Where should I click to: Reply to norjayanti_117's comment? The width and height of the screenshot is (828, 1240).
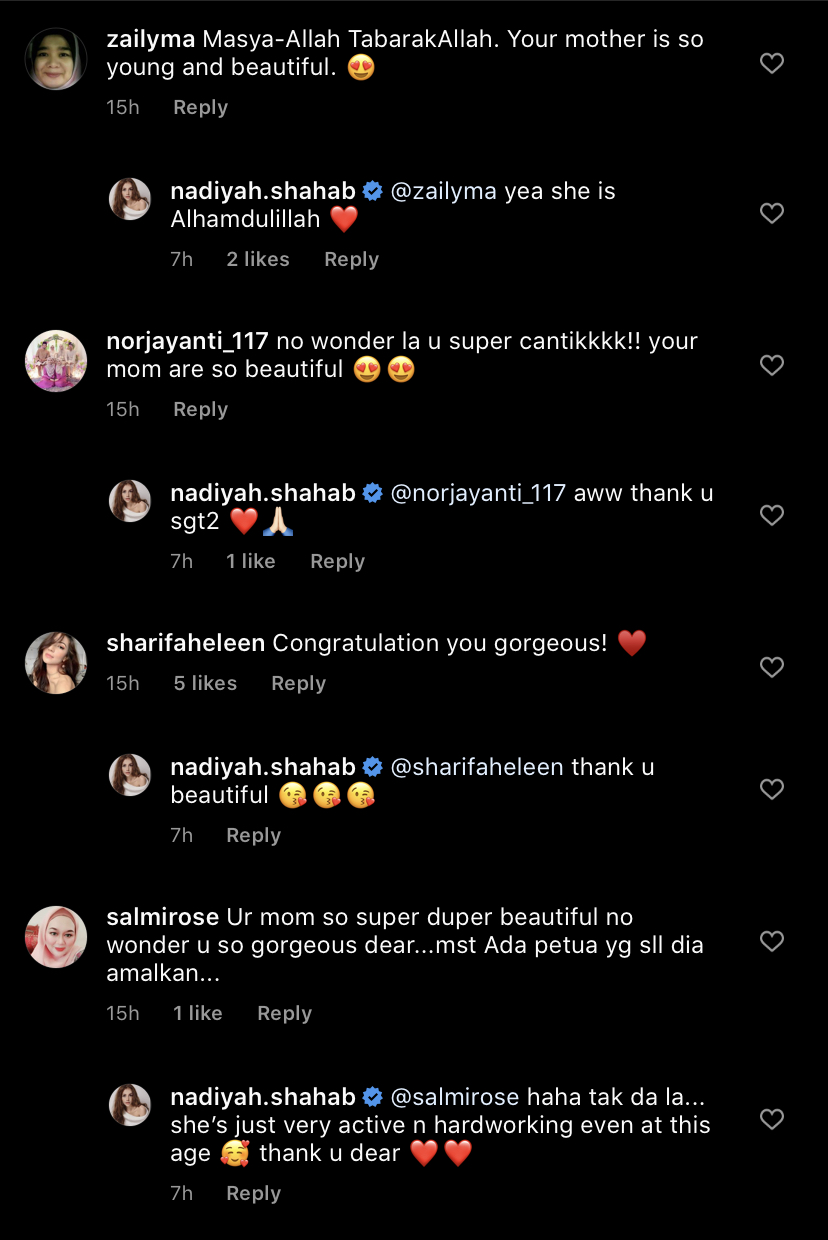click(x=200, y=410)
